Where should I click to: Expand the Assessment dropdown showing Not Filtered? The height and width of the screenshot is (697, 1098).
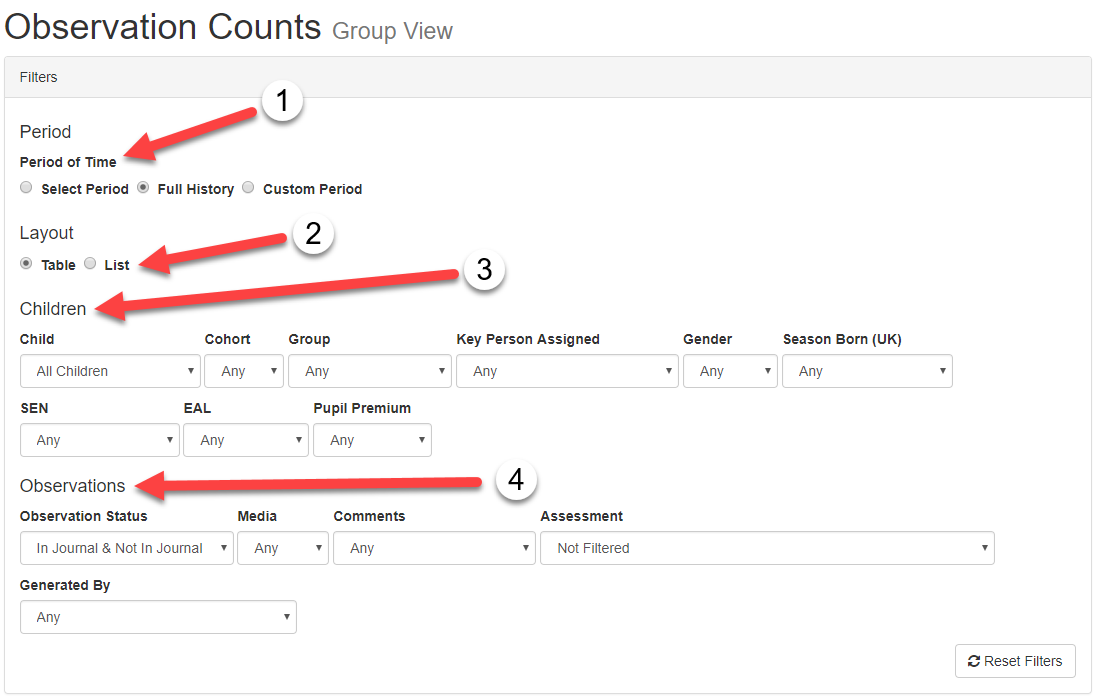[x=767, y=548]
